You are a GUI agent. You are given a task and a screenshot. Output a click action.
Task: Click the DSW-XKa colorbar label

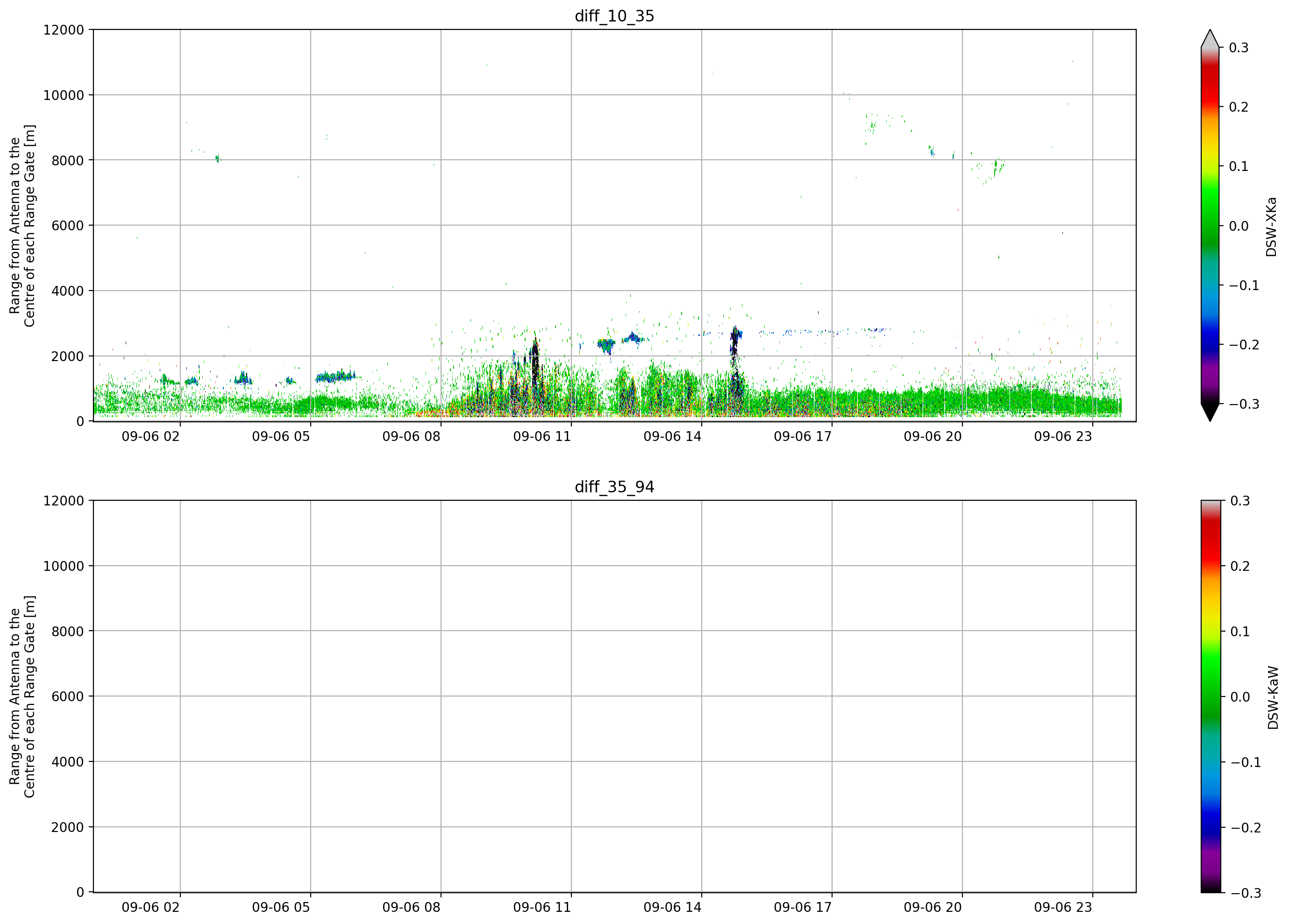tap(1271, 227)
